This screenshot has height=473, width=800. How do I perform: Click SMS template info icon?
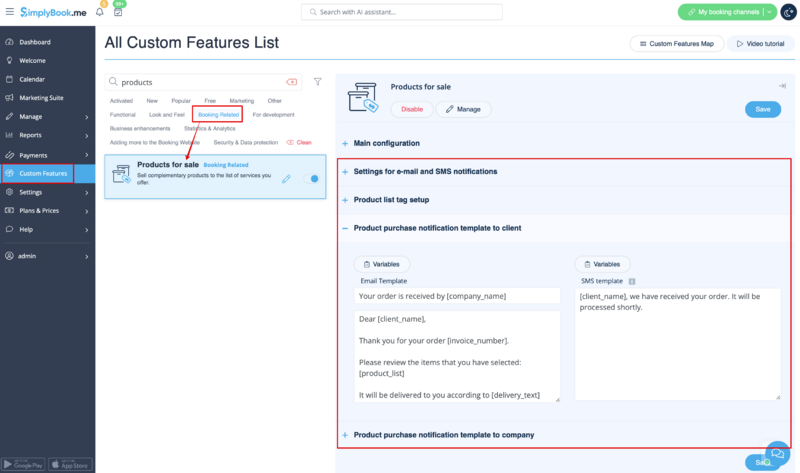(632, 281)
